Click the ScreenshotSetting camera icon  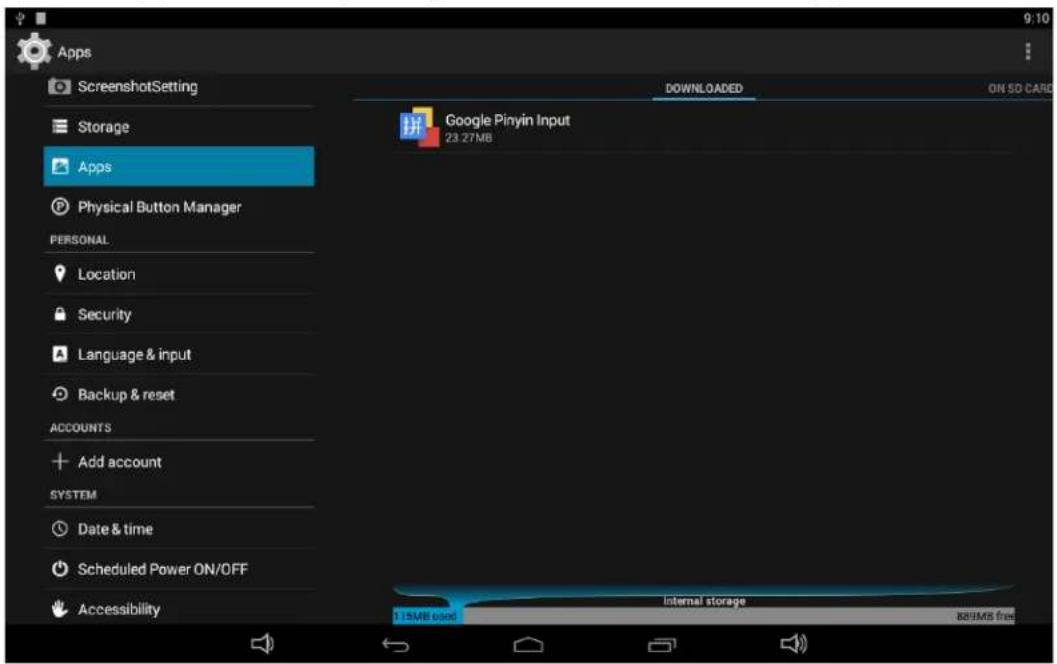[x=59, y=86]
